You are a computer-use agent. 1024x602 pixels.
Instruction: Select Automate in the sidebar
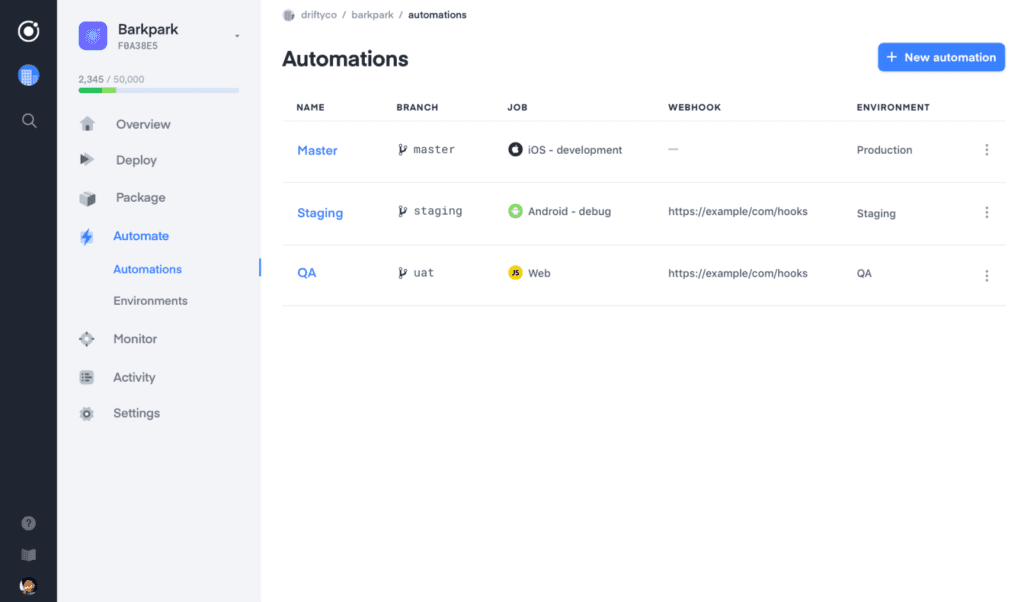[x=140, y=236]
